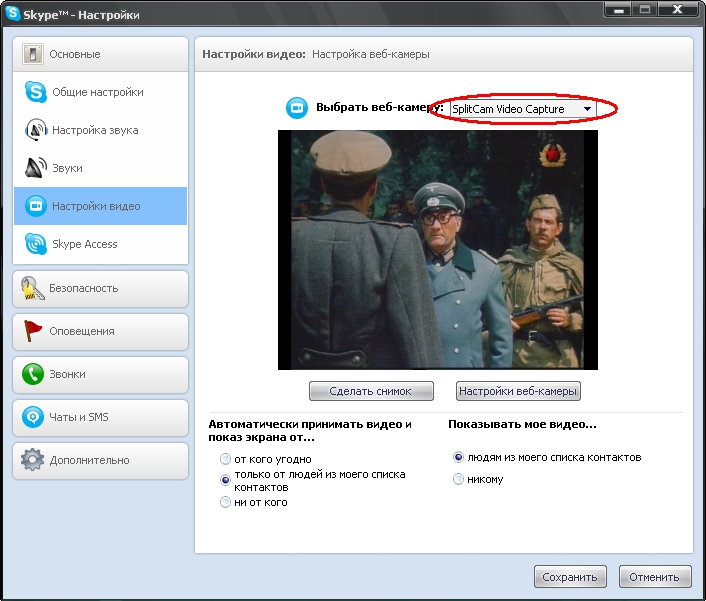Close the Skype settings window
The height and width of the screenshot is (601, 706).
coord(677,10)
